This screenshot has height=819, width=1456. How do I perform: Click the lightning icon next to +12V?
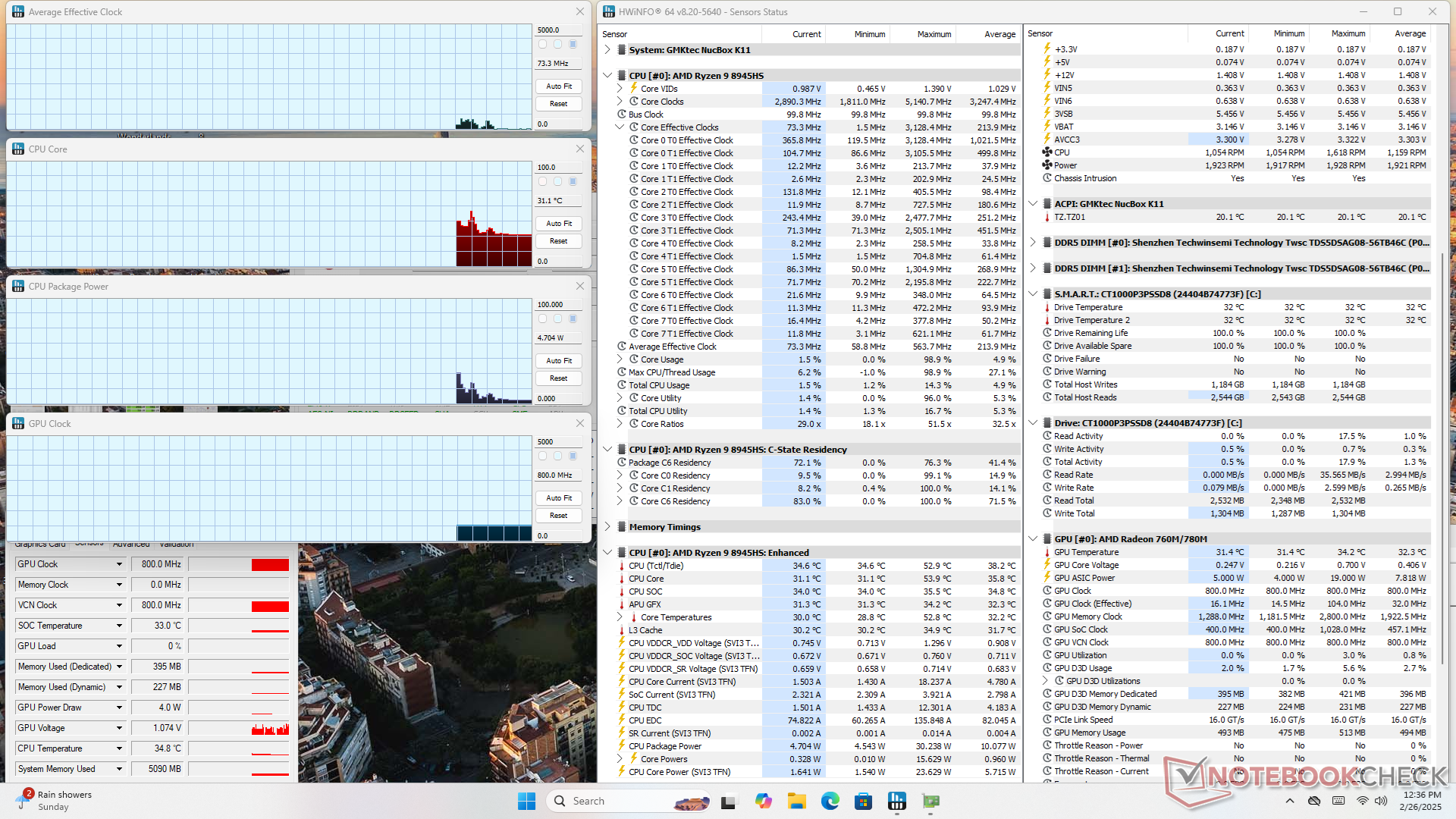(1047, 75)
